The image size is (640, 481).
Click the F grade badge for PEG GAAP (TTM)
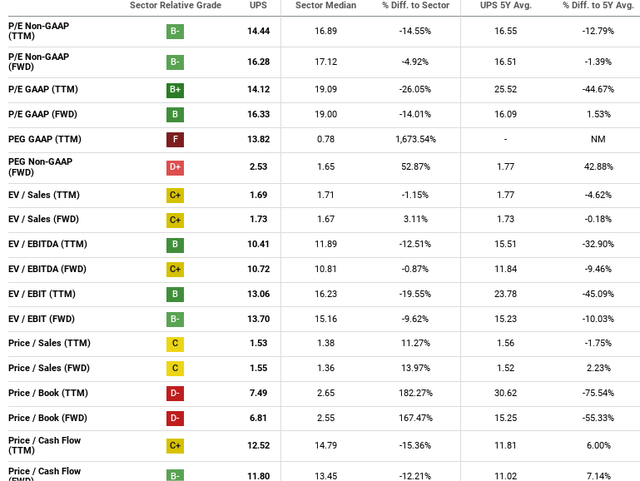[175, 139]
